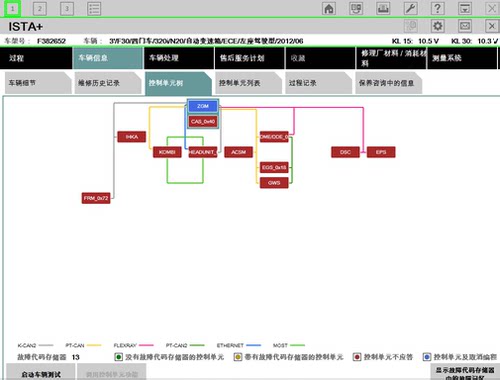
Task: Switch to the 过程记录 tab
Action: [318, 83]
